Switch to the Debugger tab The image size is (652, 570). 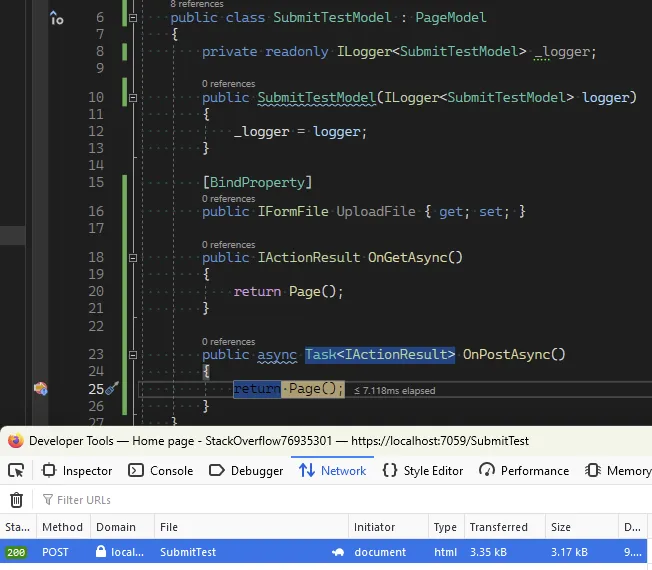tap(246, 471)
